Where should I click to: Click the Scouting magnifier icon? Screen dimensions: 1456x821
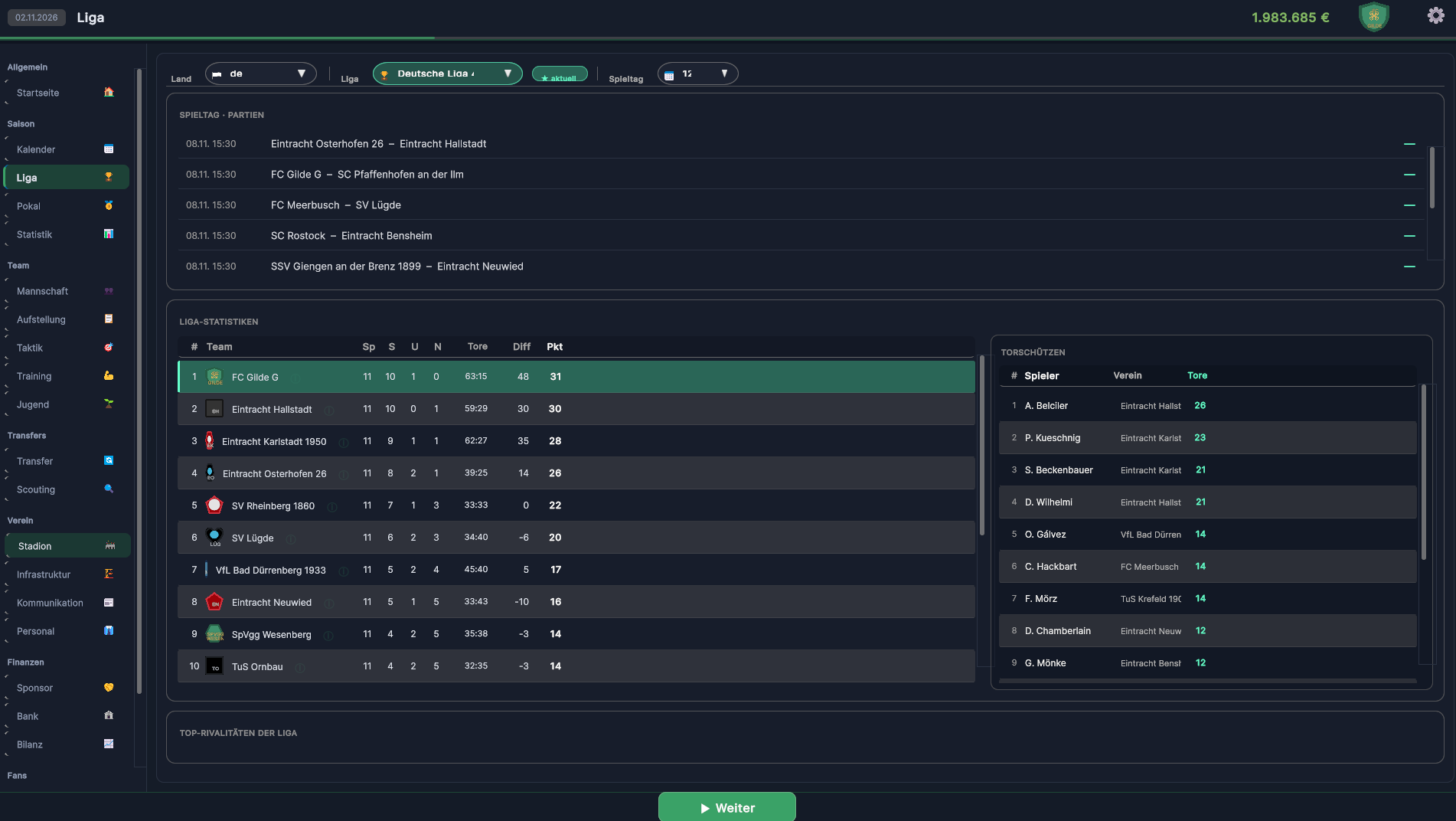point(109,489)
